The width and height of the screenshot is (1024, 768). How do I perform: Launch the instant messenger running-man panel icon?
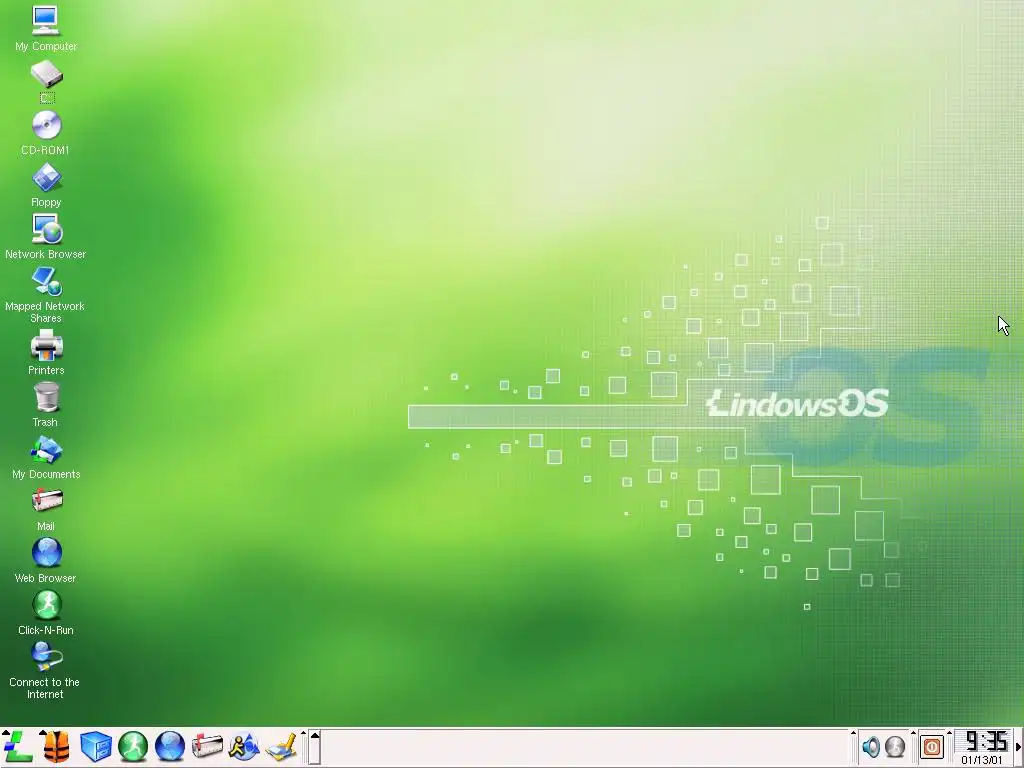pyautogui.click(x=244, y=746)
